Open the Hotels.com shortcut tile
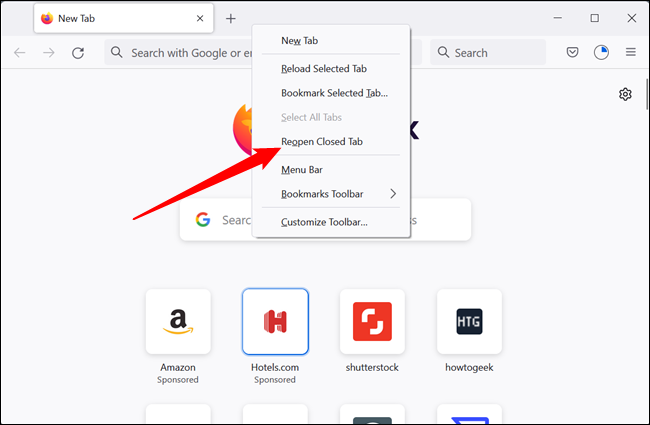The height and width of the screenshot is (425, 650). pyautogui.click(x=275, y=322)
